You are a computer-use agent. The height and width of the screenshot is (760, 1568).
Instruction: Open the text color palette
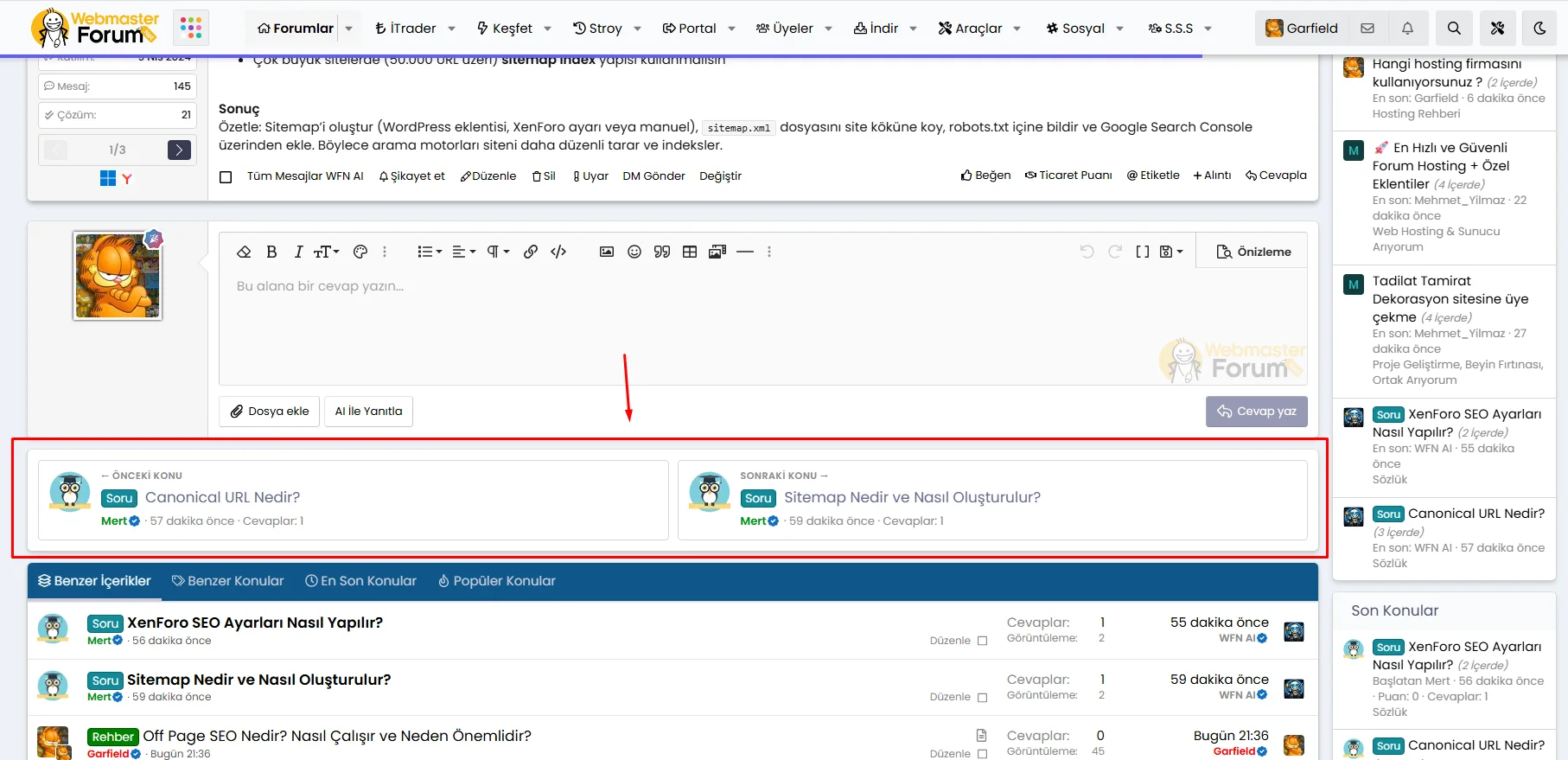360,252
